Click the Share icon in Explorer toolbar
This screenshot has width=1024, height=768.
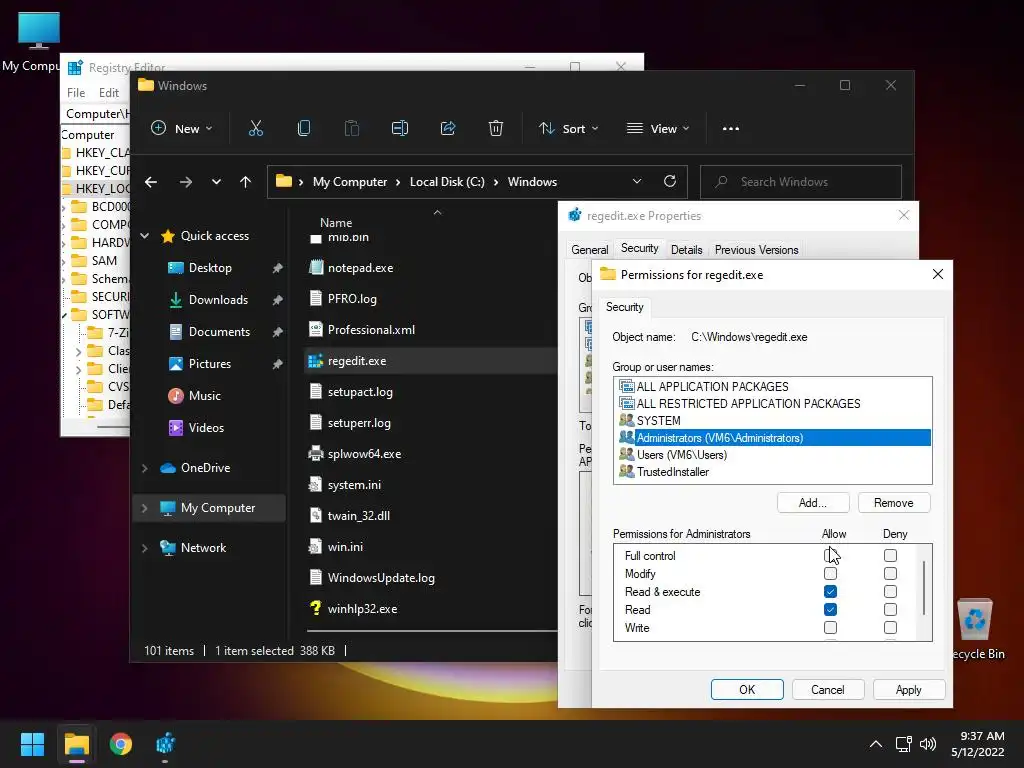coord(448,128)
